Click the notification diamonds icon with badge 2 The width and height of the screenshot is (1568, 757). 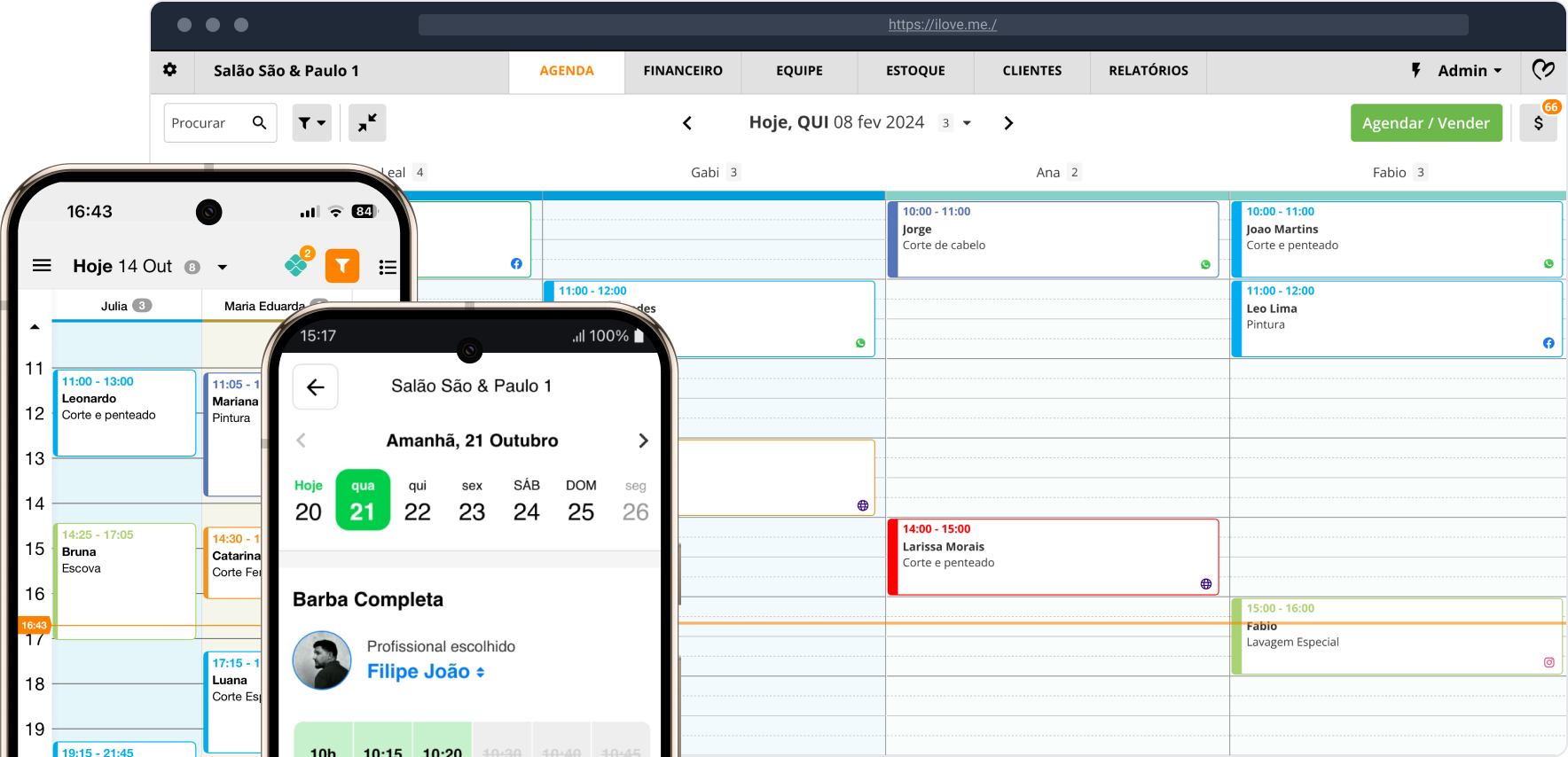click(298, 263)
